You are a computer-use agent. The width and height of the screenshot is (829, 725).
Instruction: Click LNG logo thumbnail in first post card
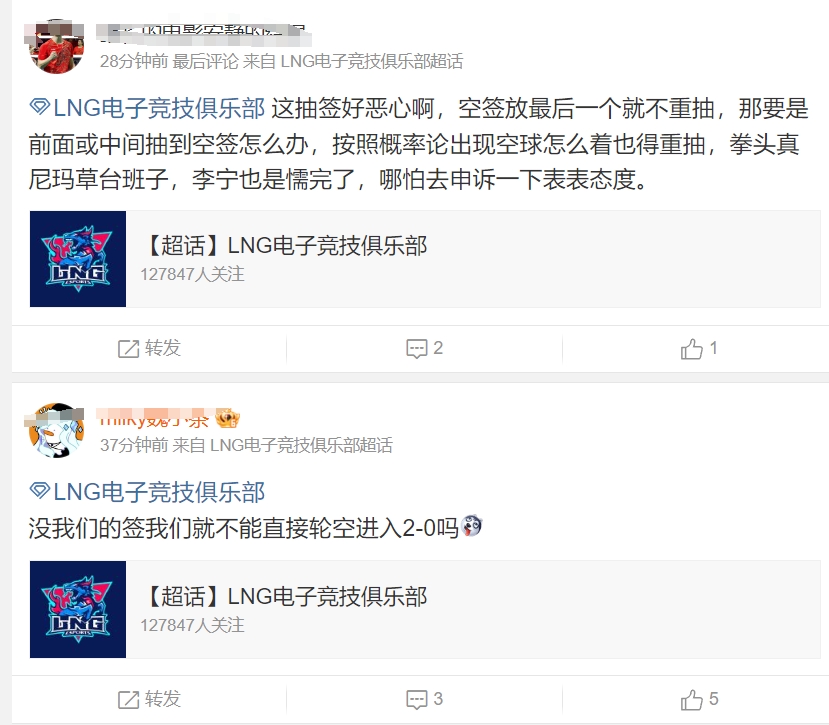(78, 259)
